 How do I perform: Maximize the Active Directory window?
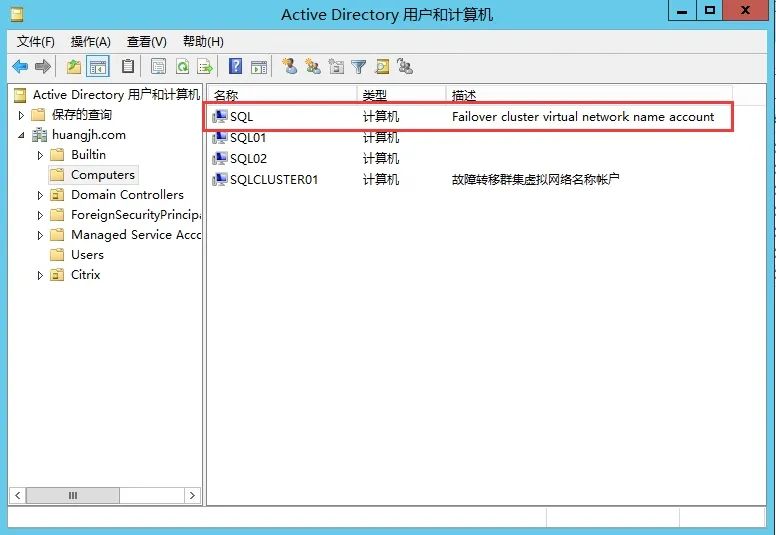coord(710,10)
